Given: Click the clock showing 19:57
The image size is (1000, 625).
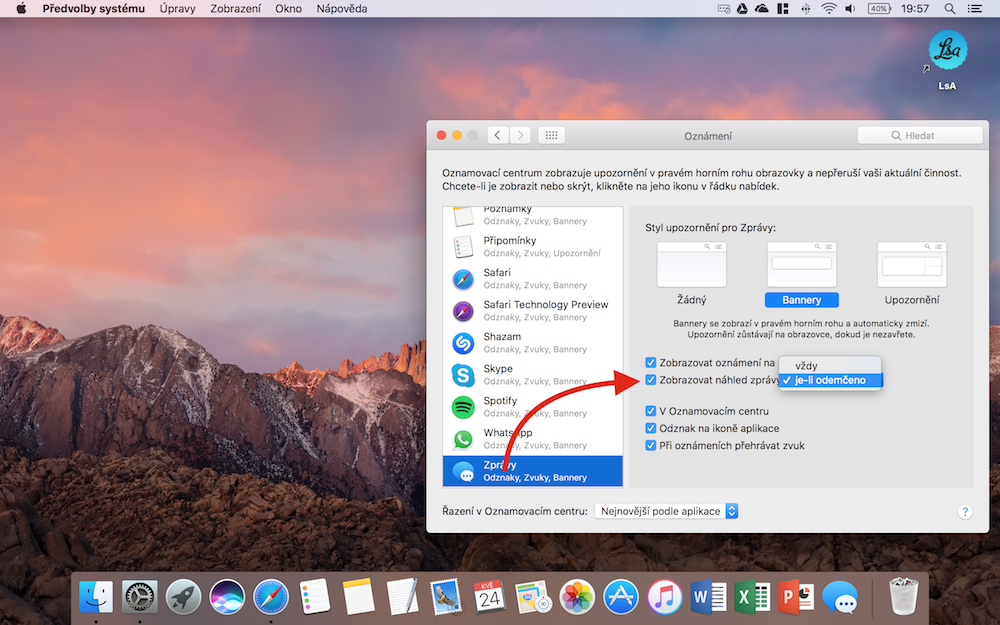Looking at the screenshot, I should pyautogui.click(x=915, y=9).
